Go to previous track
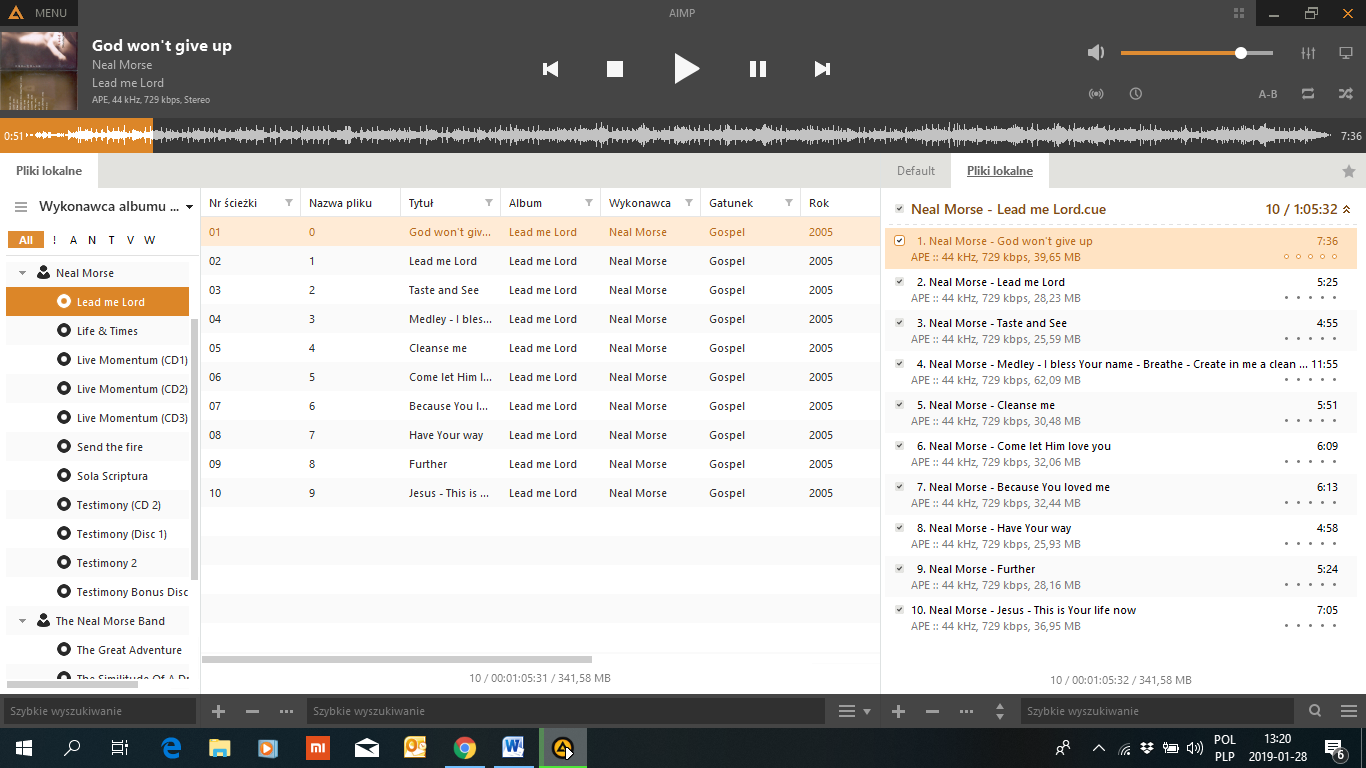1366x768 pixels. coord(550,69)
